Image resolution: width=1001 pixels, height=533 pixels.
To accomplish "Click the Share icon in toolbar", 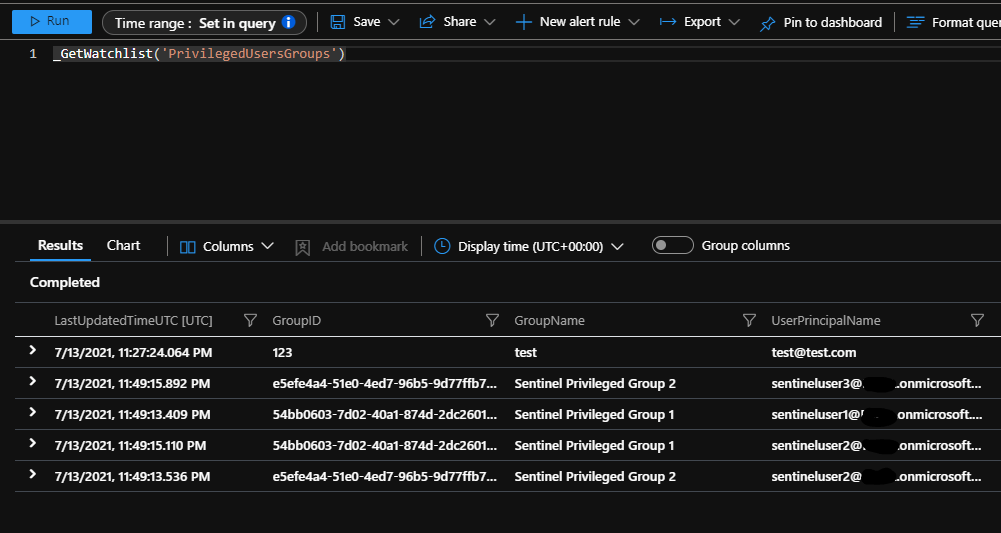I will click(x=427, y=22).
